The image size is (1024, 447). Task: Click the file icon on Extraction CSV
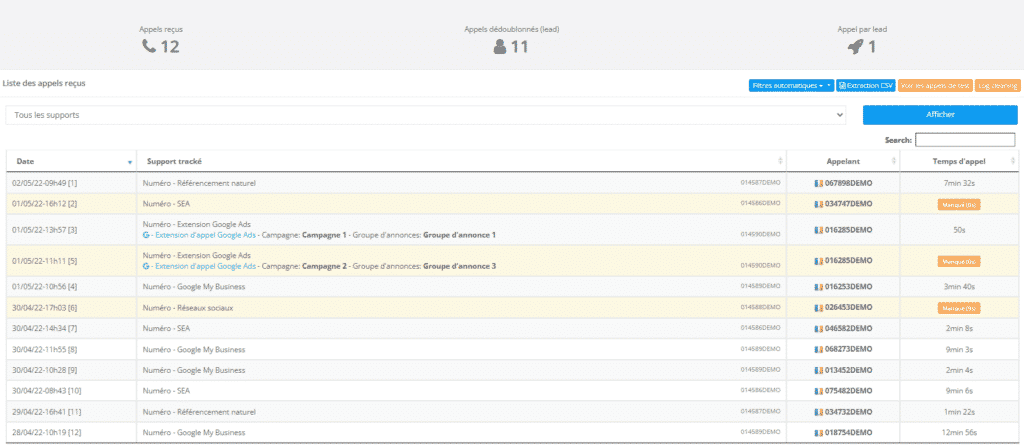coord(842,86)
